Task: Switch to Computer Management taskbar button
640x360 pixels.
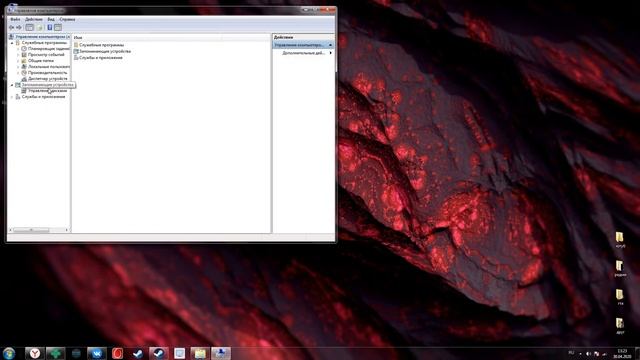Action: tap(221, 353)
